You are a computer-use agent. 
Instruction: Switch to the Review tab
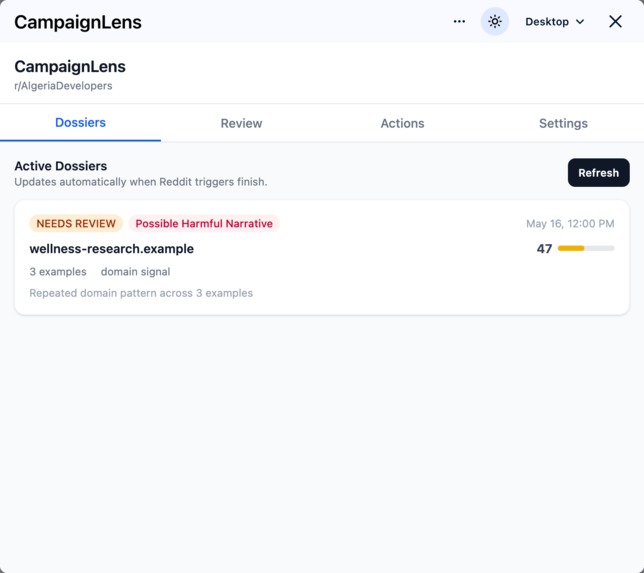tap(242, 123)
